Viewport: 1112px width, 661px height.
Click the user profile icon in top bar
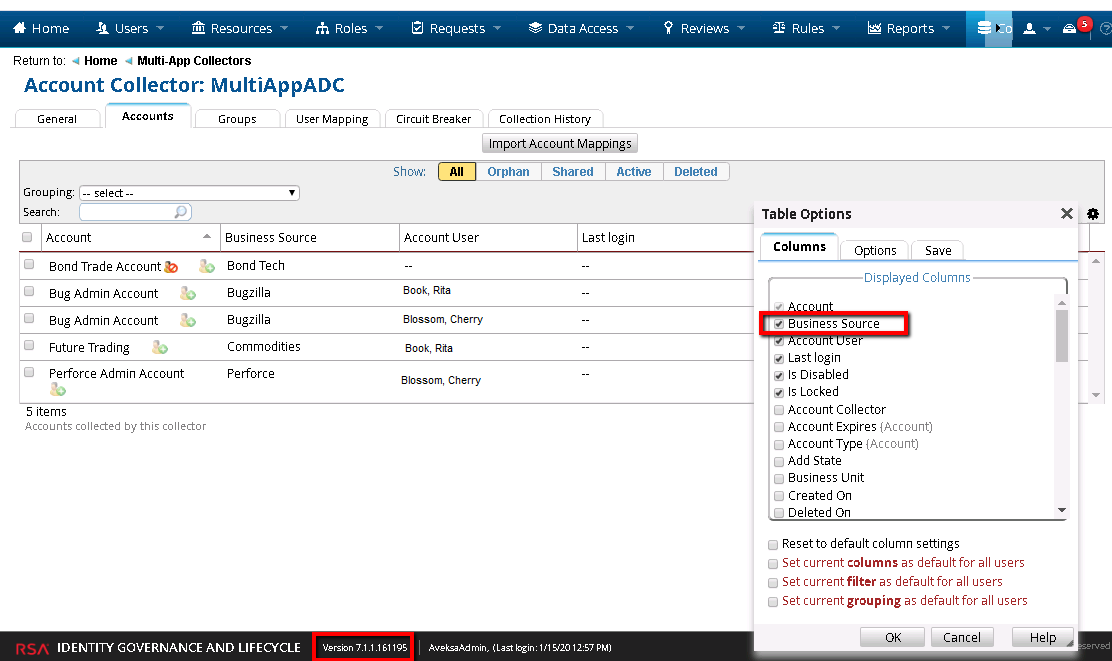tap(1029, 28)
